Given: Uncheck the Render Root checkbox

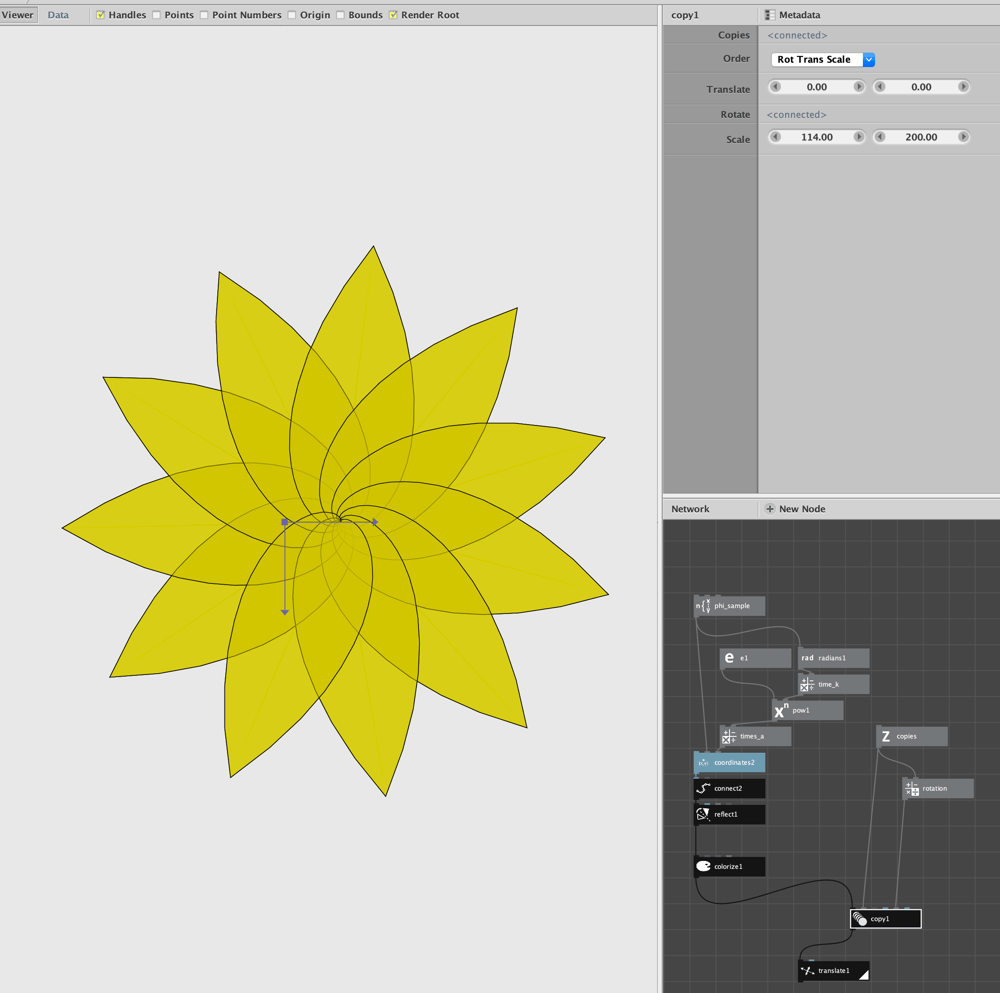Looking at the screenshot, I should (x=393, y=15).
